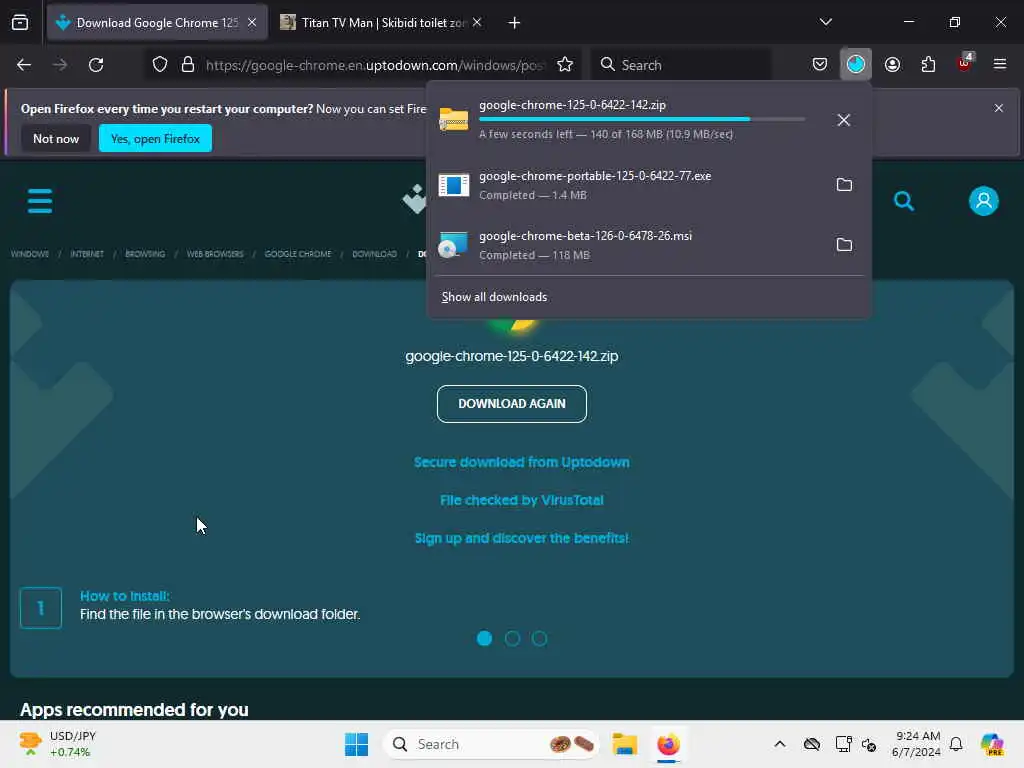Select the second install step dot
This screenshot has height=768, width=1024.
point(512,638)
